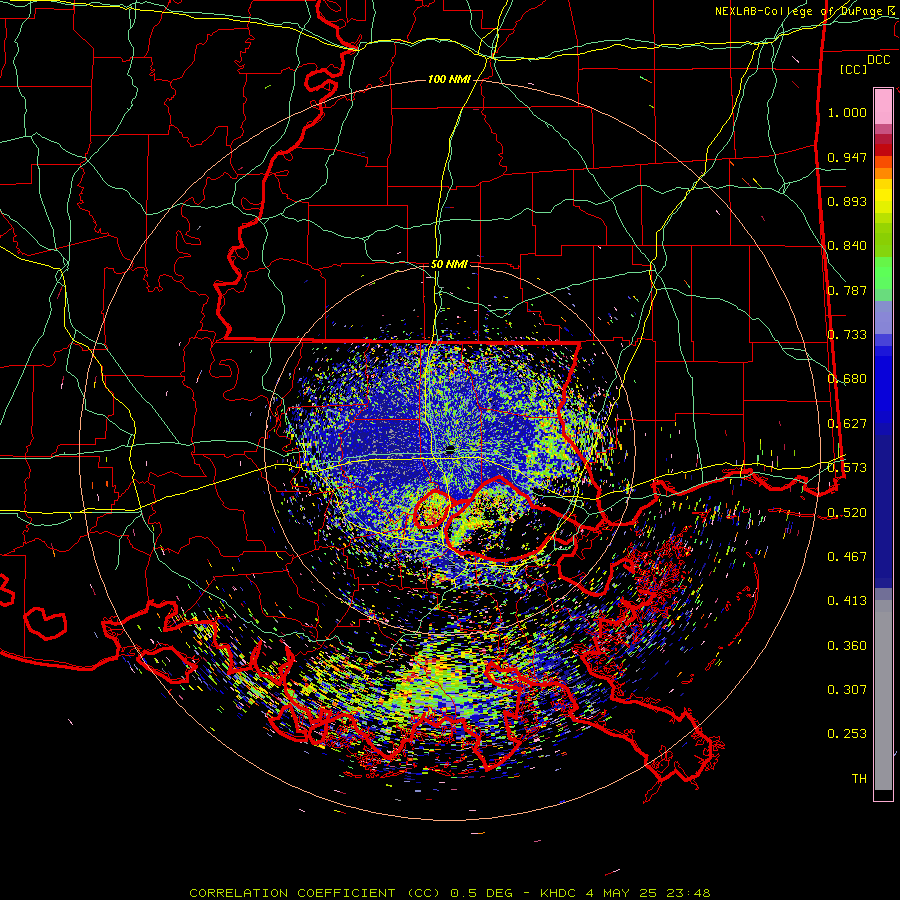Click the 0.840 legend value
900x900 pixels.
coord(847,246)
